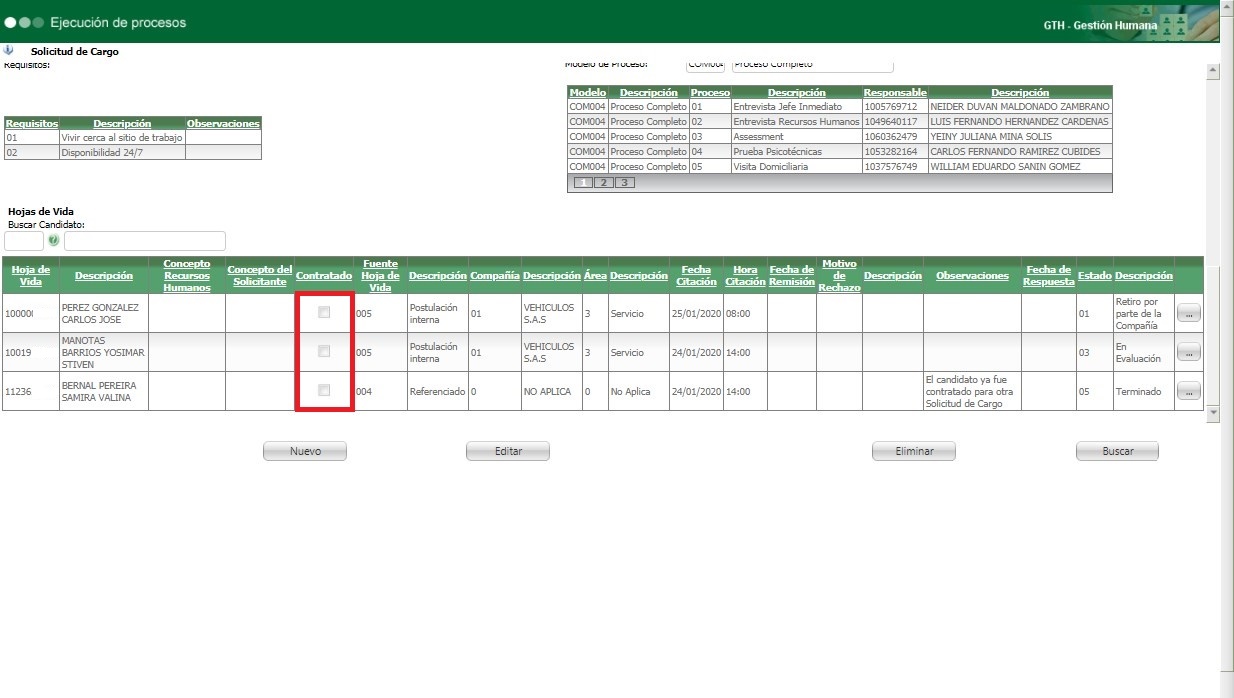Toggle Contratado checkbox for BERNAL PEREIRA SAMIRA
The image size is (1234, 698).
pyautogui.click(x=324, y=390)
